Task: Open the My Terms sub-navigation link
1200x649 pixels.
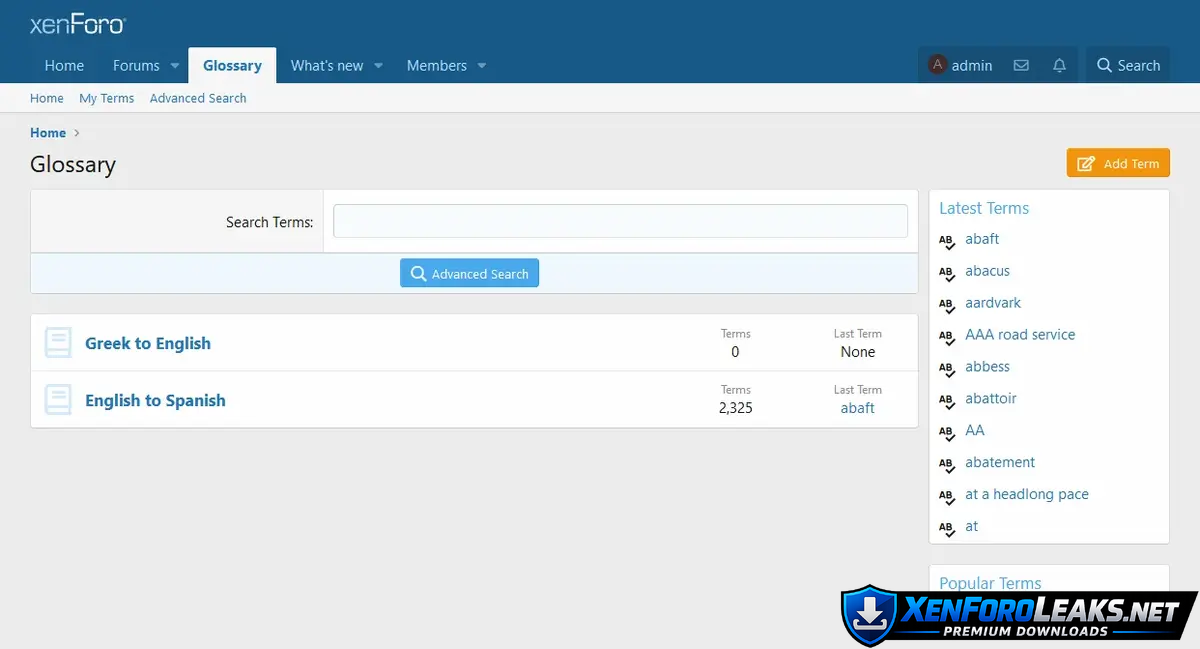Action: coord(106,98)
